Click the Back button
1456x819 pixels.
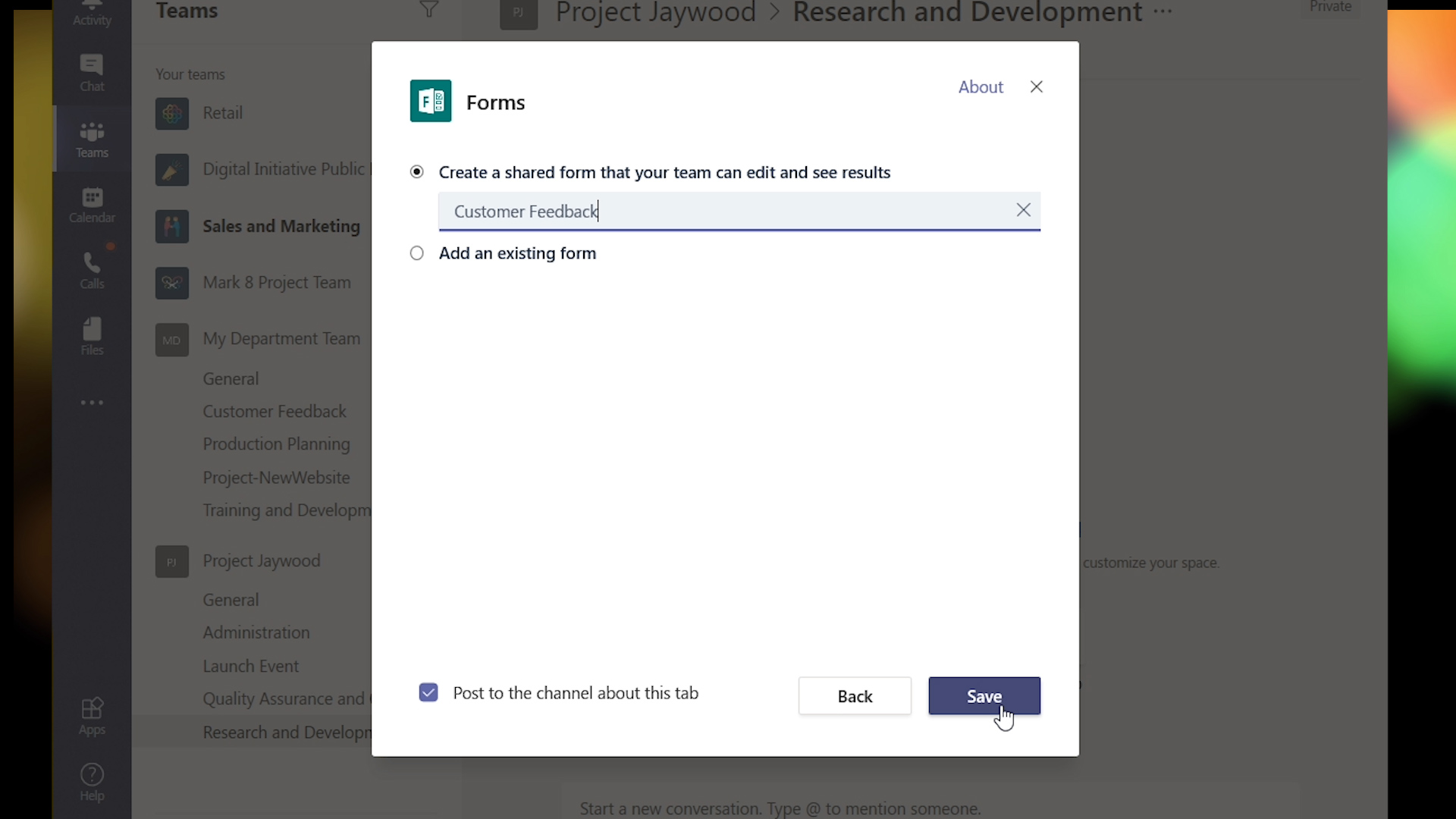tap(855, 696)
